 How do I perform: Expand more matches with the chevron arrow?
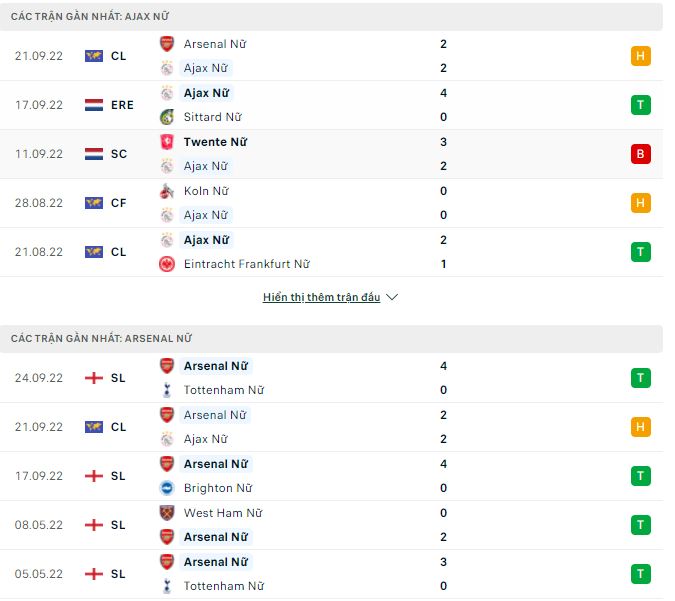[x=392, y=298]
